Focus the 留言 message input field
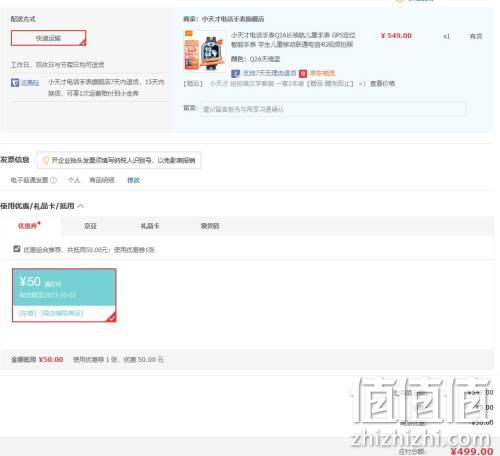 333,109
